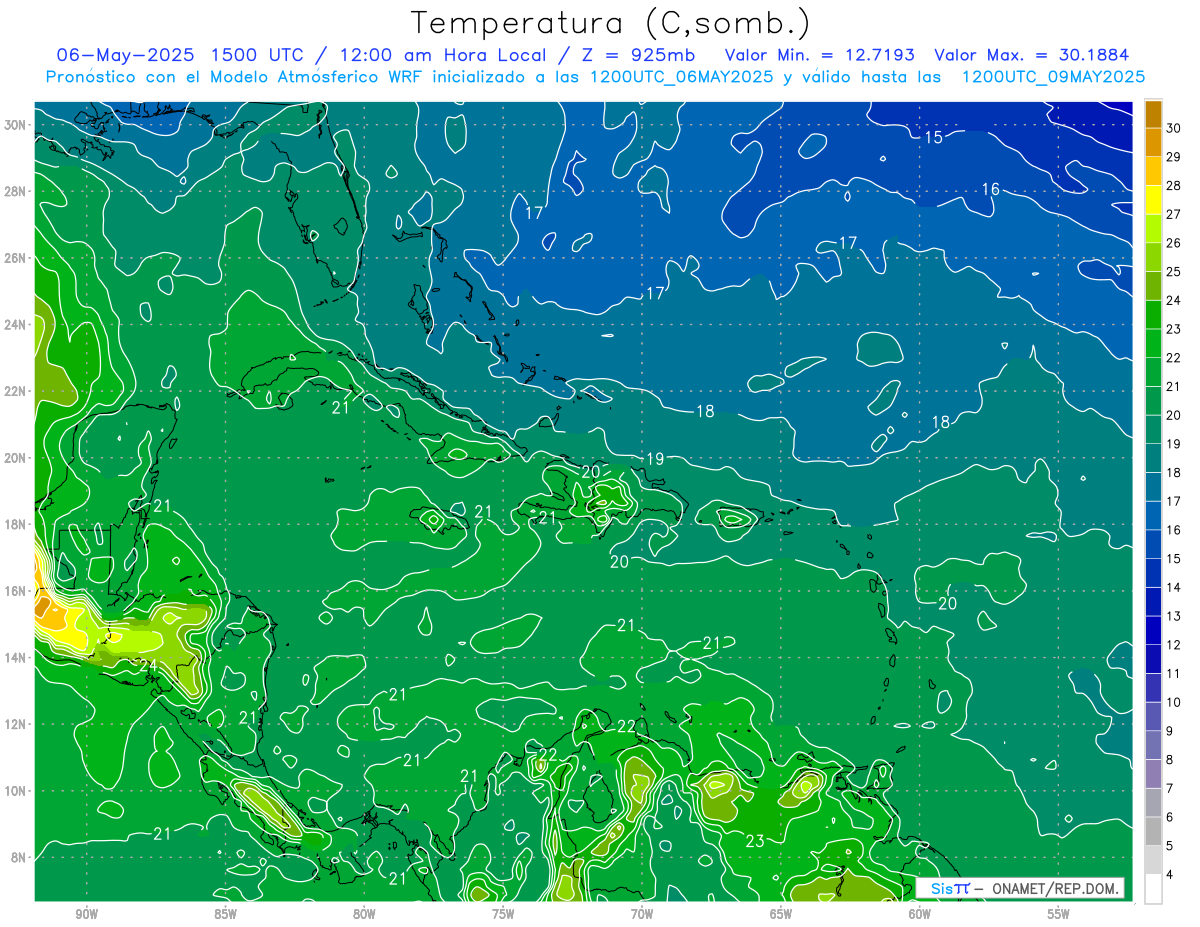
Task: Click the 18N latitude axis label
Action: click(15, 524)
